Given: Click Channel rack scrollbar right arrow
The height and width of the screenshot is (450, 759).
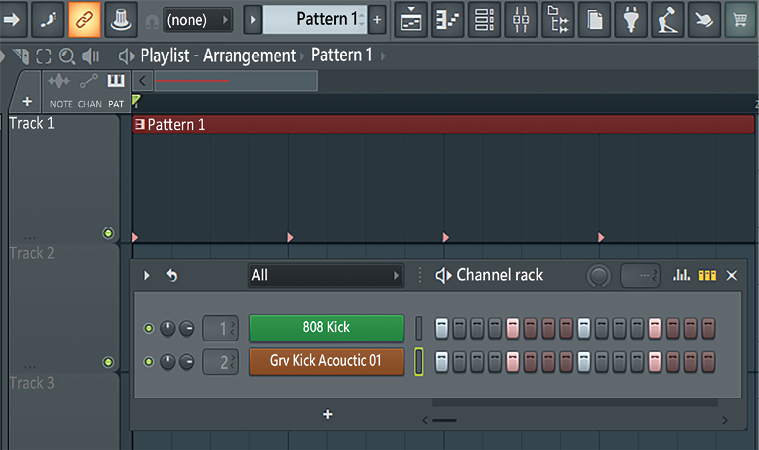Looking at the screenshot, I should point(725,420).
